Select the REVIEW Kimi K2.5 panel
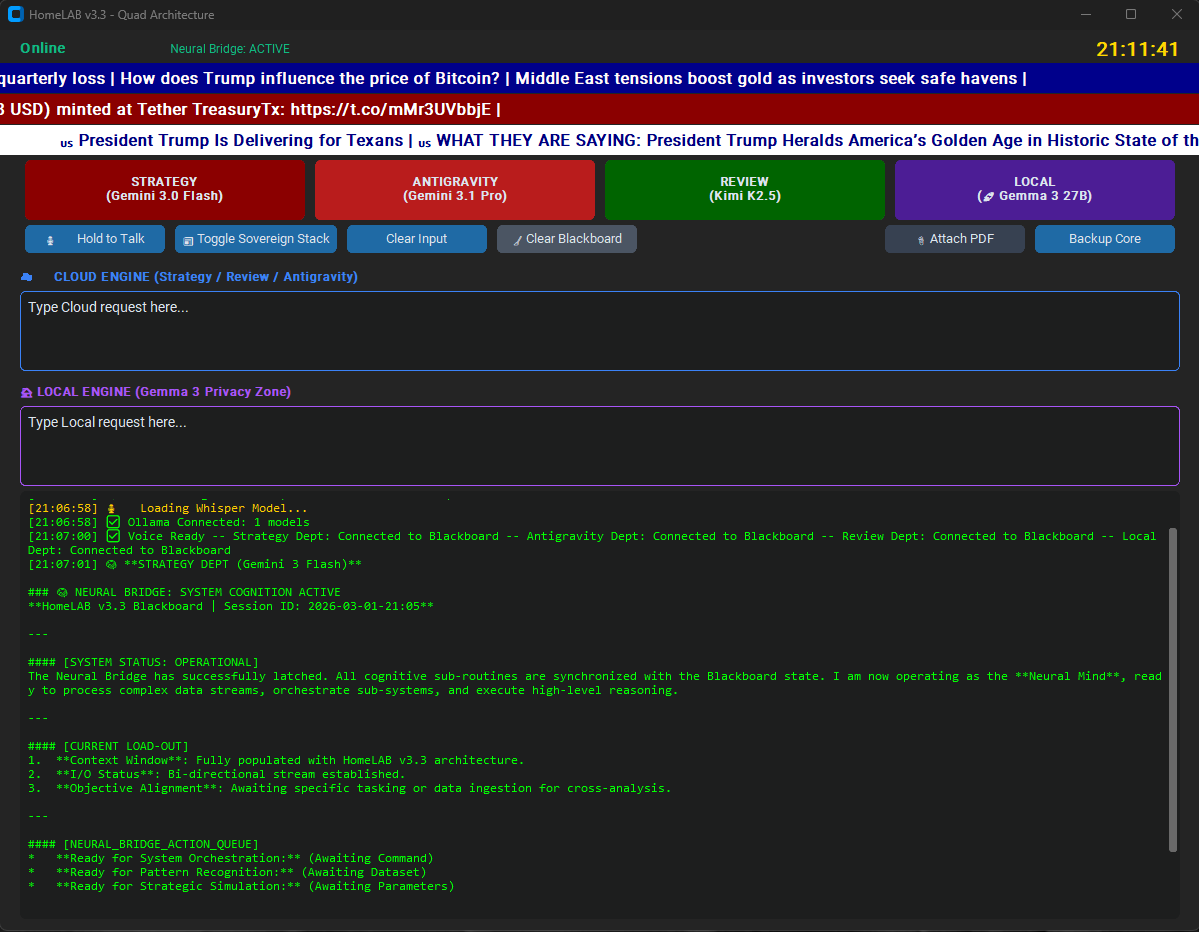The width and height of the screenshot is (1199, 932). coord(745,189)
